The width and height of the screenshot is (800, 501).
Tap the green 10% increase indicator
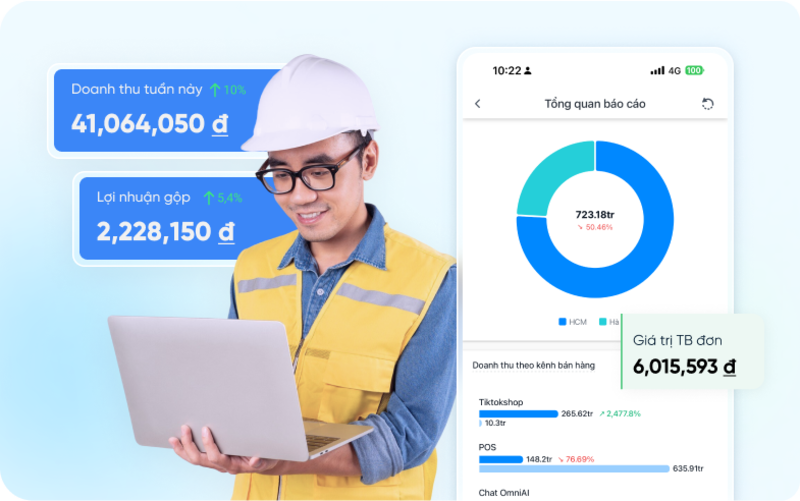(228, 90)
